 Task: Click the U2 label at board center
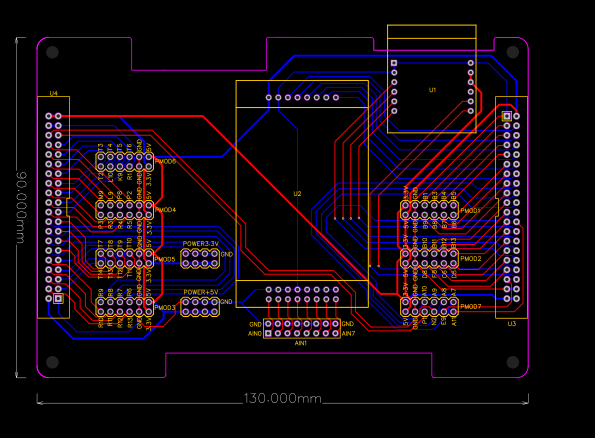297,194
